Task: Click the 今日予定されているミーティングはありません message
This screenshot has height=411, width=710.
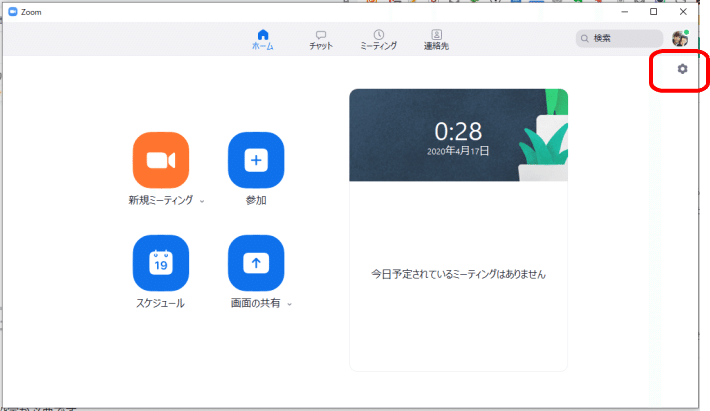Action: (458, 274)
